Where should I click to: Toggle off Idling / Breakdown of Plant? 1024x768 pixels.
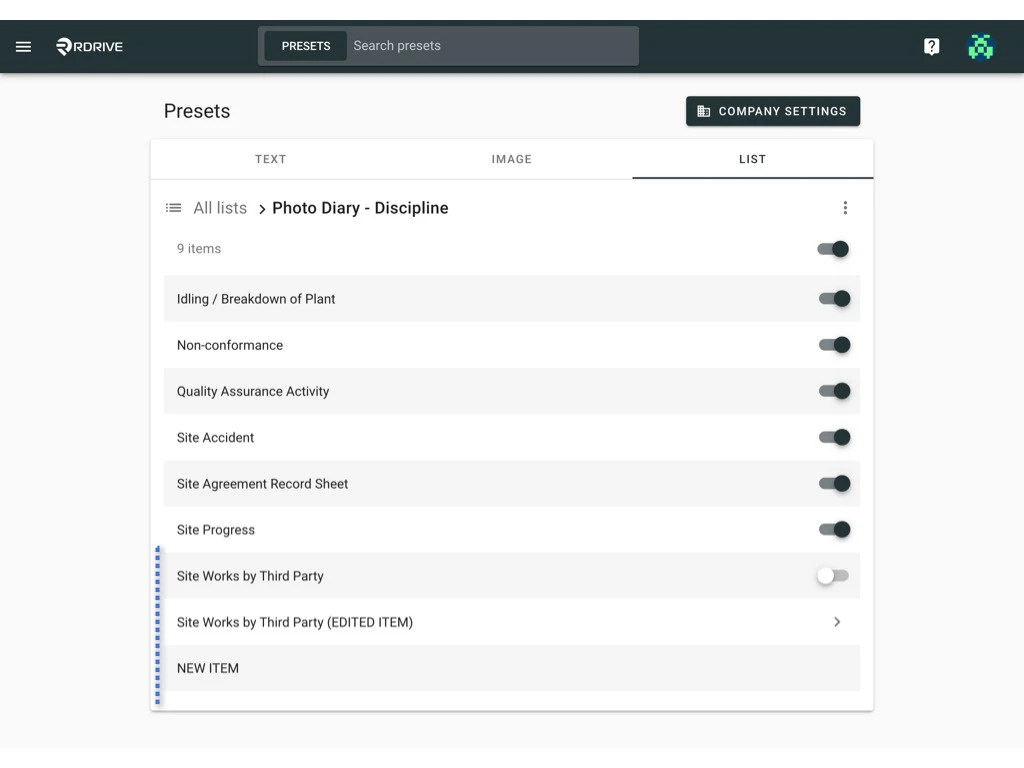tap(832, 299)
